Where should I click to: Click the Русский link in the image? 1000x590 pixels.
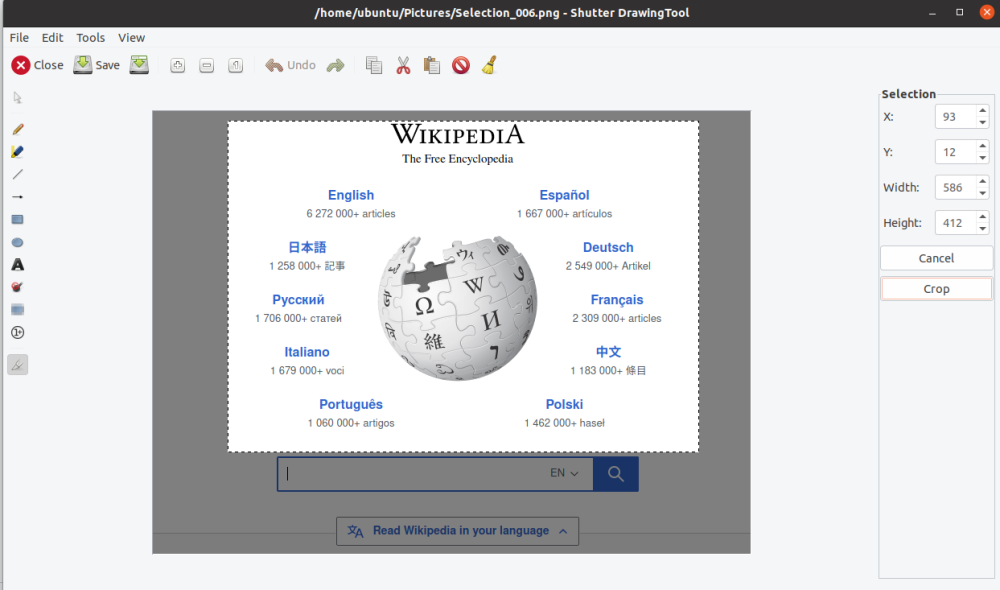tap(298, 300)
